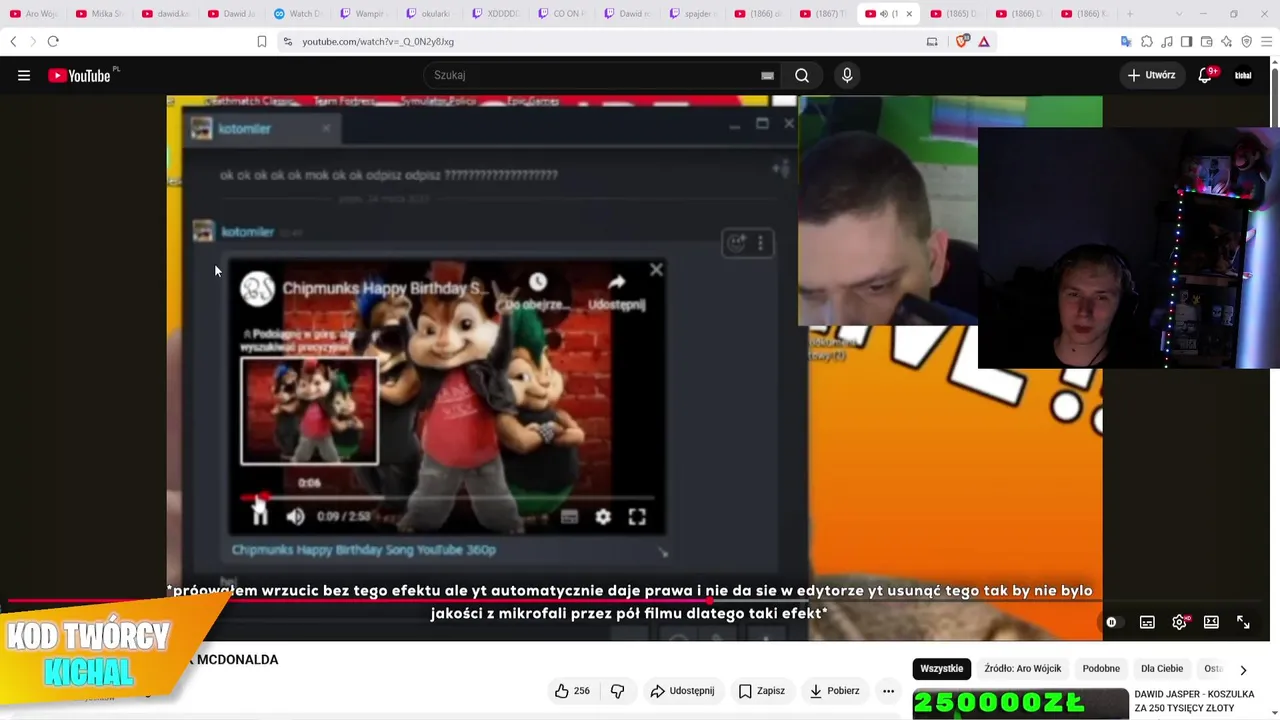Select the Podobne filter chip
The image size is (1280, 720).
[x=1101, y=669]
